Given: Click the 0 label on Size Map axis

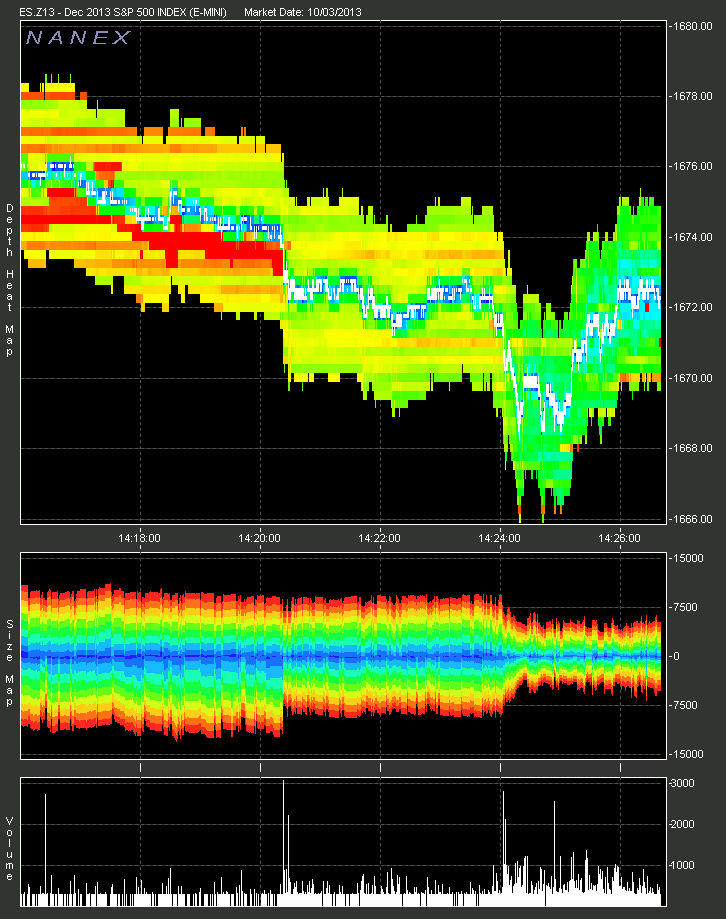Looking at the screenshot, I should tap(677, 656).
